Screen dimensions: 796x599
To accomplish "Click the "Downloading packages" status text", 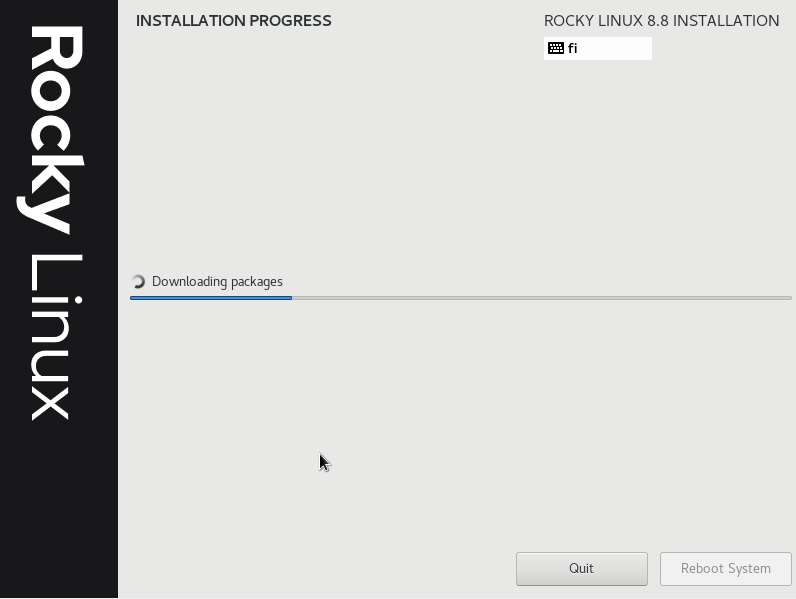I will 217,282.
